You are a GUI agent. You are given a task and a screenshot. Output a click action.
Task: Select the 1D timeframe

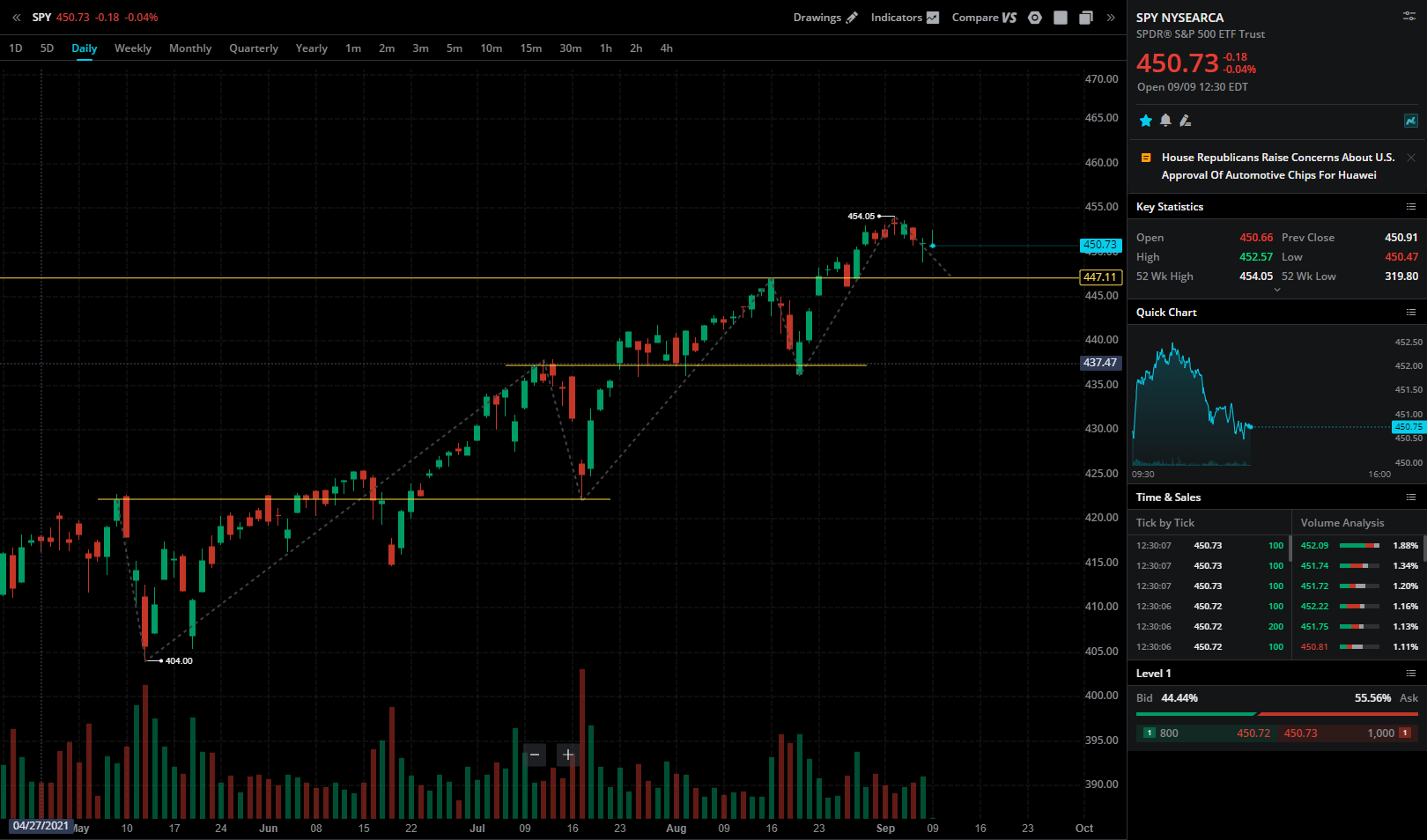[16, 48]
